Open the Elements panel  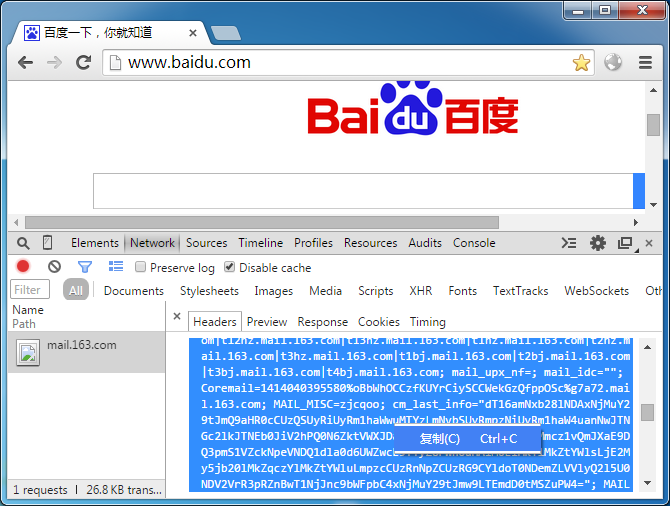[x=95, y=243]
